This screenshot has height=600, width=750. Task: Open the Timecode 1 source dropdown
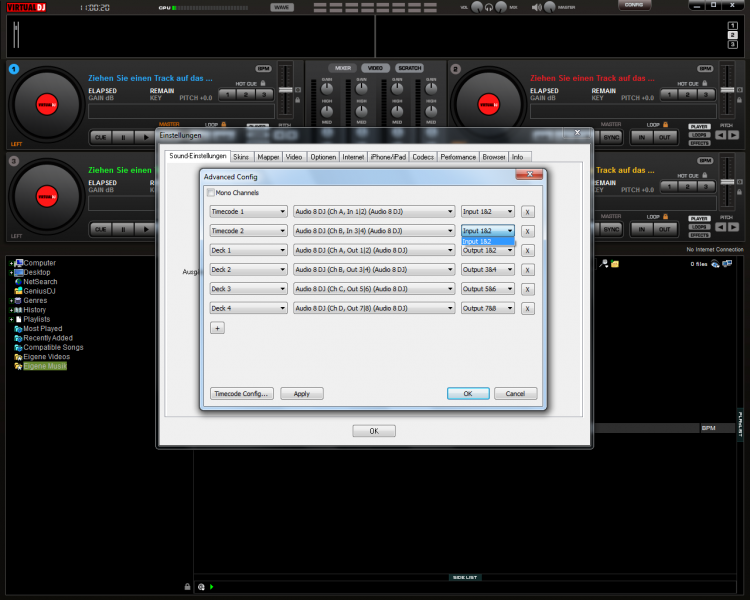pos(248,211)
